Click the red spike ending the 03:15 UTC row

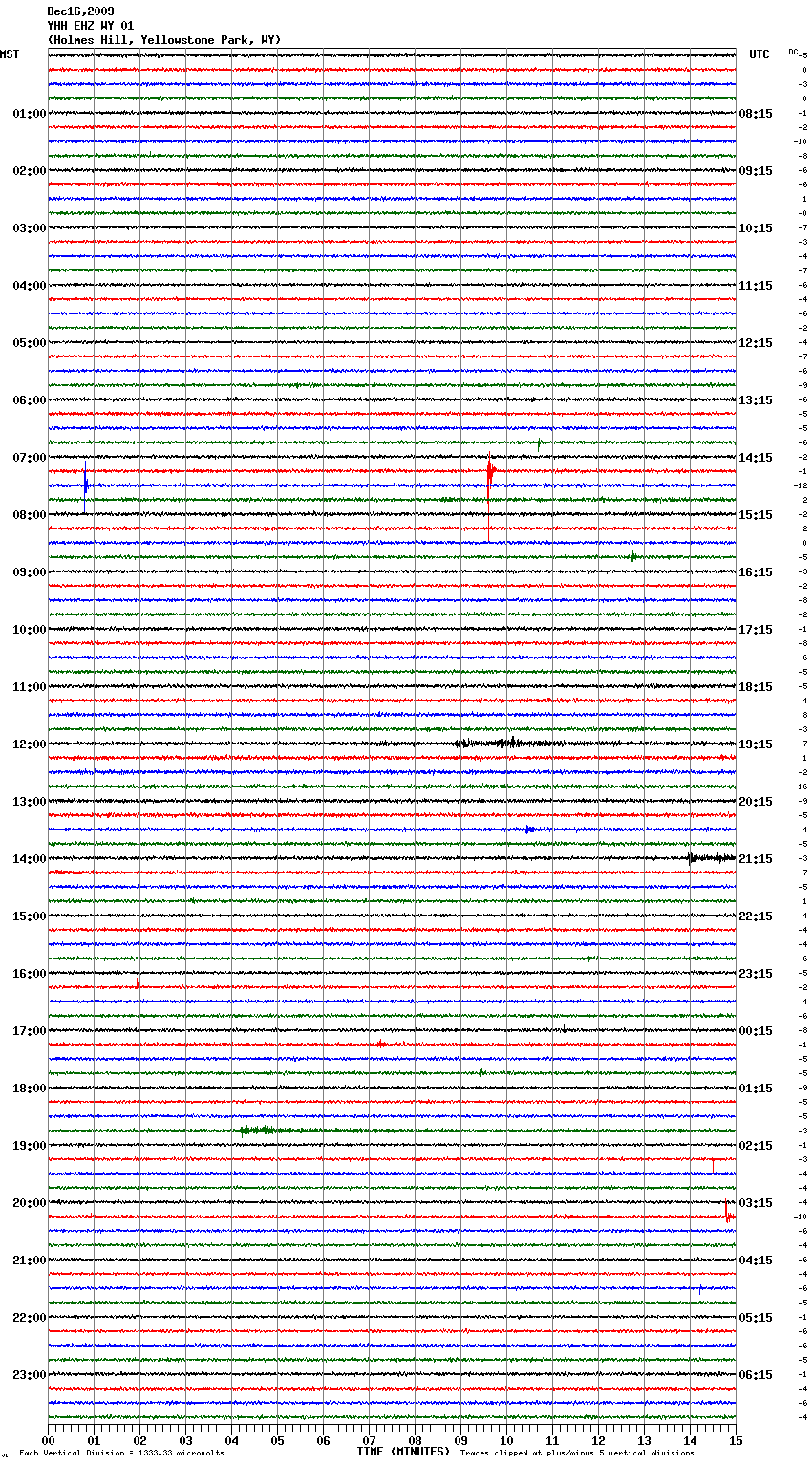tap(727, 1213)
